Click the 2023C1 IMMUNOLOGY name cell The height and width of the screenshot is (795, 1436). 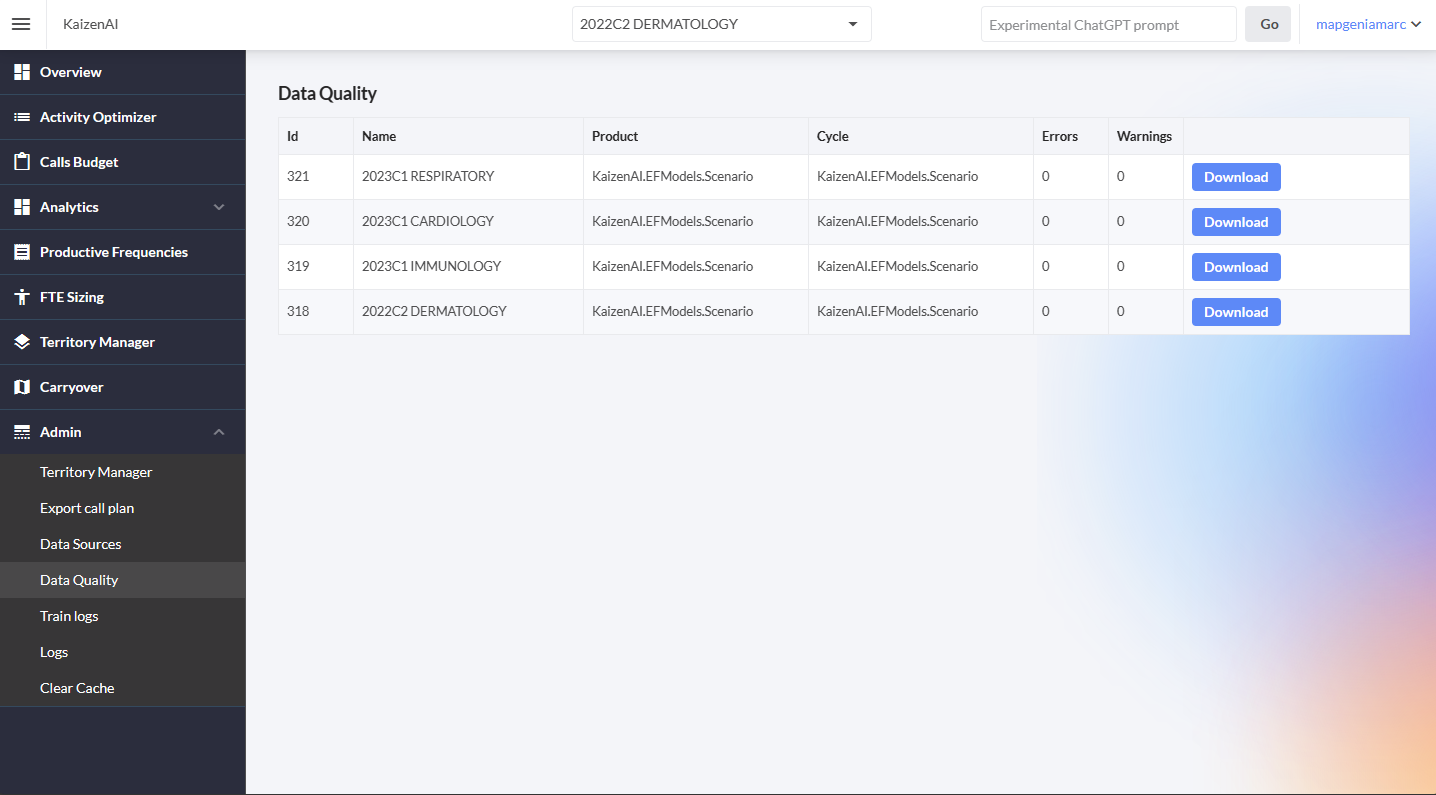point(468,267)
